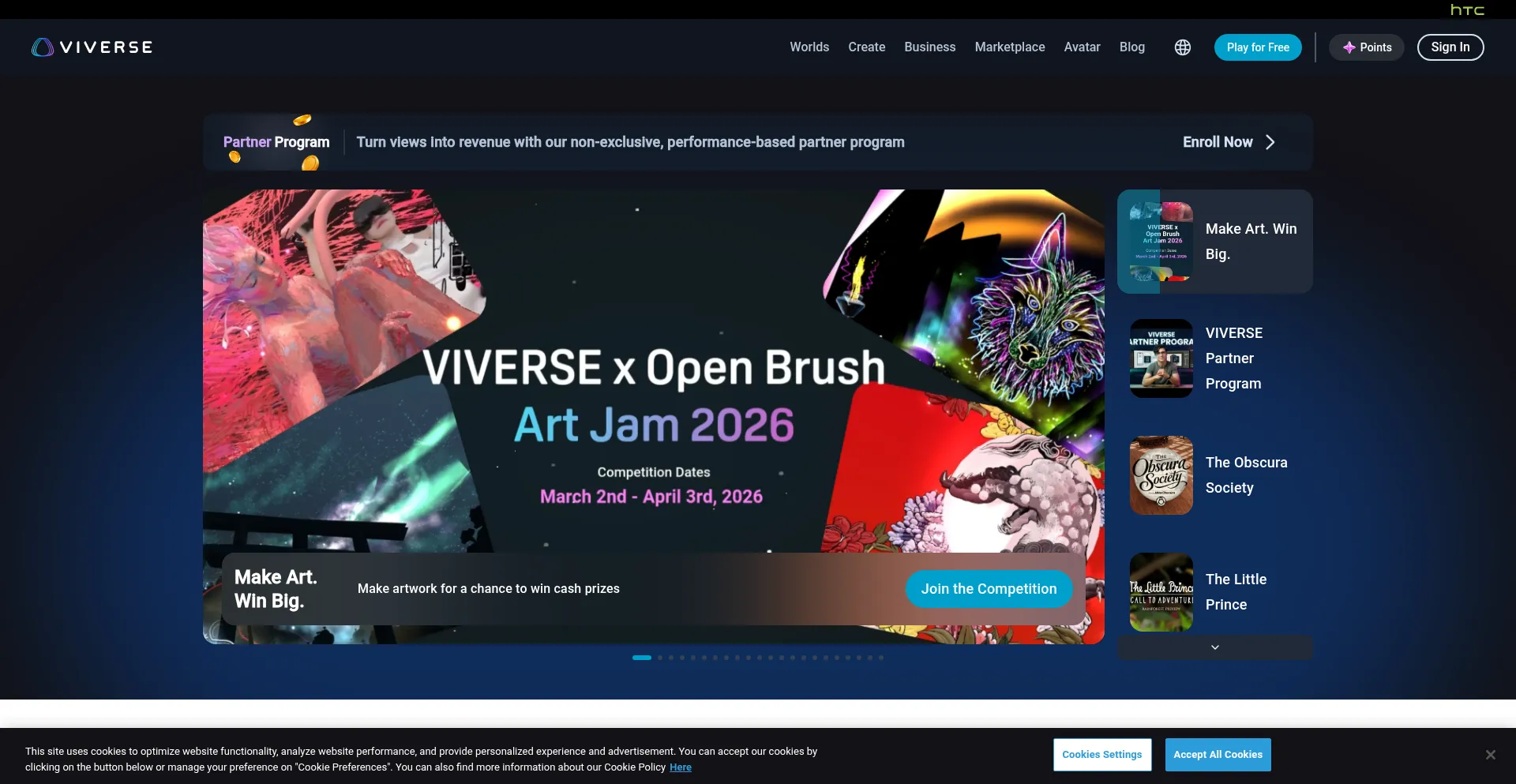
Task: Open the Business menu
Action: [x=929, y=47]
